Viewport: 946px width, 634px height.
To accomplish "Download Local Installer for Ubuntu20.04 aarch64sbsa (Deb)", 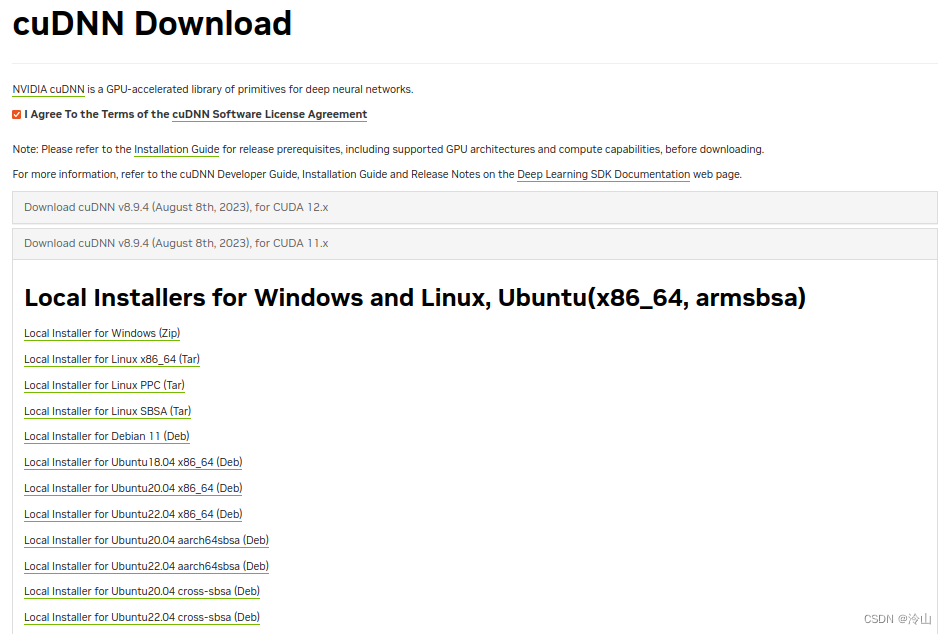I will point(147,540).
